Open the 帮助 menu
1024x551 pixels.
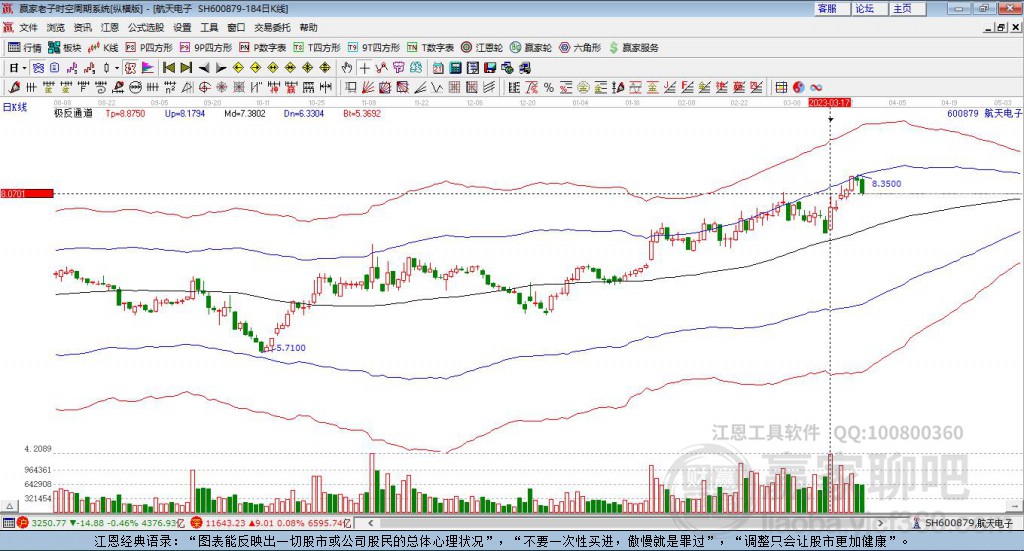pos(308,27)
